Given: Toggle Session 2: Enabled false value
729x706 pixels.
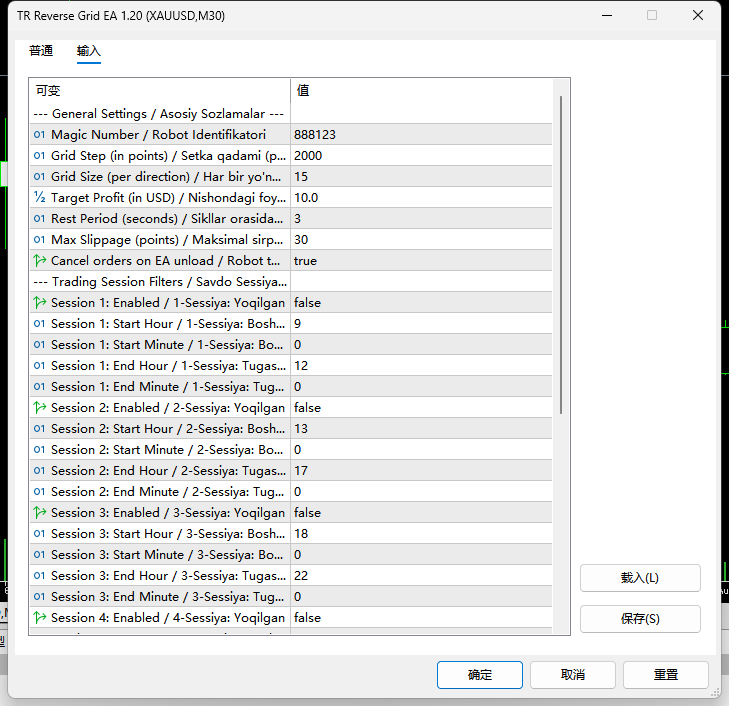Looking at the screenshot, I should coord(421,408).
